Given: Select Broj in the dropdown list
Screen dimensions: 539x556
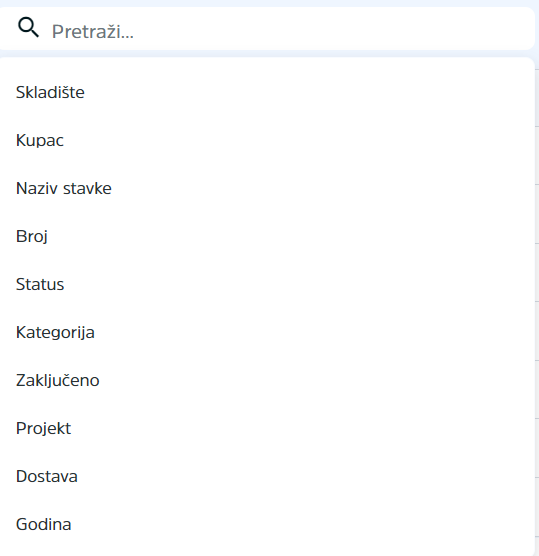Looking at the screenshot, I should click(x=267, y=237).
